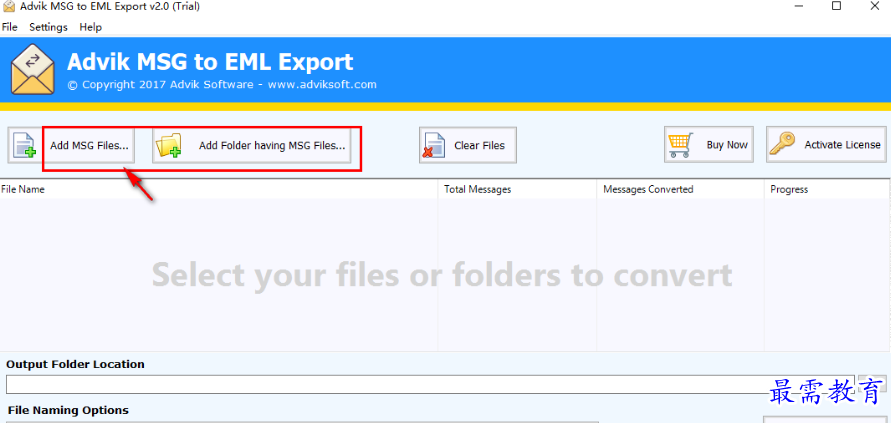Click the Messages Converted column header
891x423 pixels.
(680, 189)
